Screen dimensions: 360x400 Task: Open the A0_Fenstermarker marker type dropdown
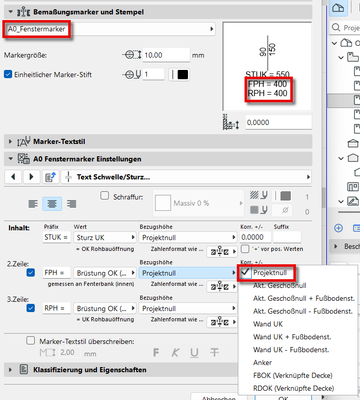pyautogui.click(x=110, y=29)
